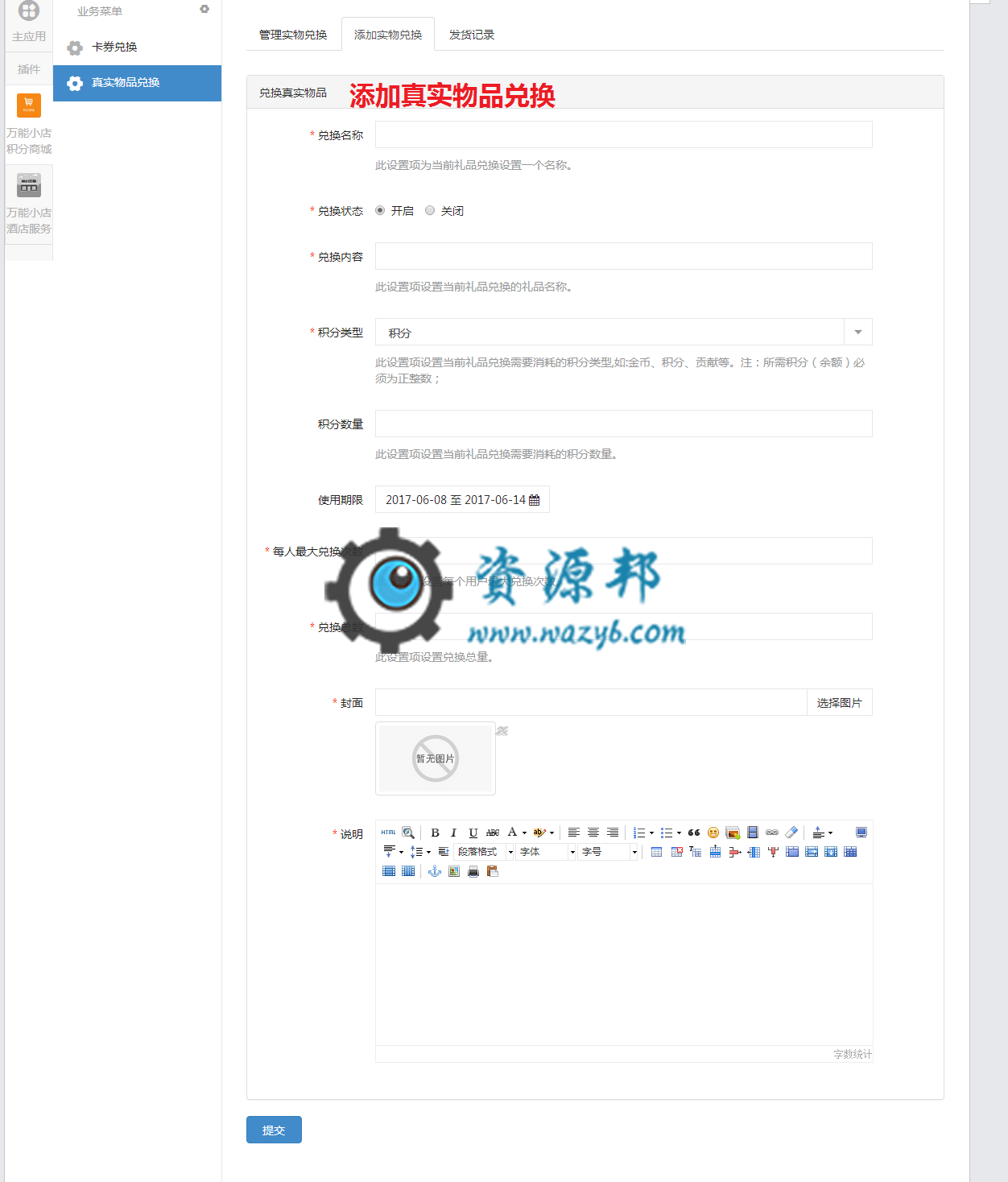
Task: Insert blockquote in editor
Action: tap(694, 833)
